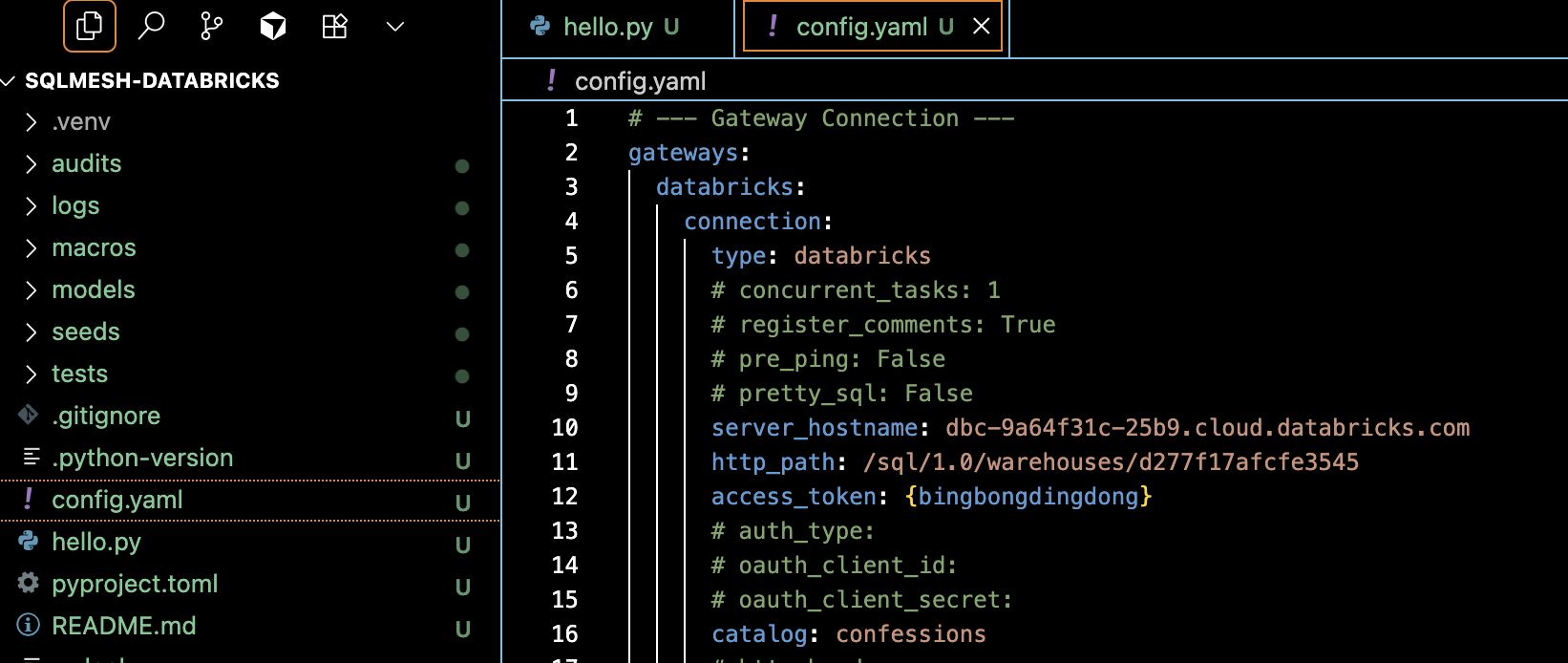The image size is (1568, 663).
Task: Click the hello.py Python file icon
Action: pyautogui.click(x=29, y=542)
